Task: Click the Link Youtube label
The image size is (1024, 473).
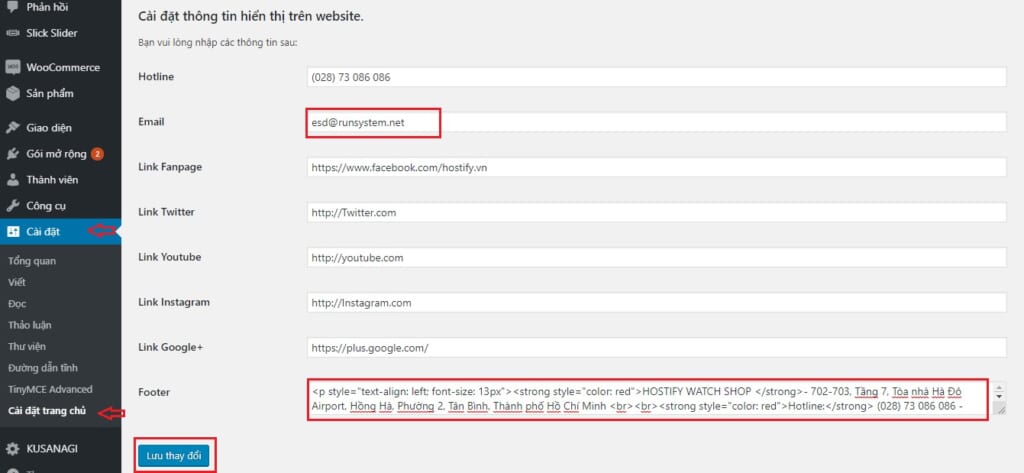Action: click(170, 257)
